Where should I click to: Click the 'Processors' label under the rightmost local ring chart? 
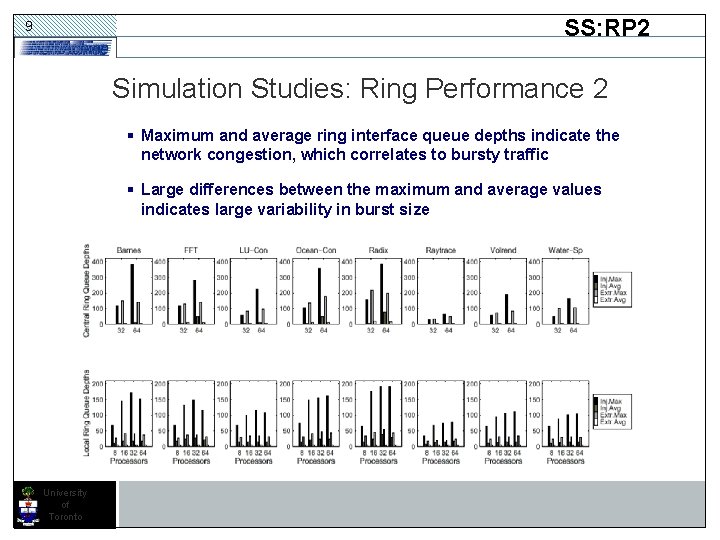[566, 461]
